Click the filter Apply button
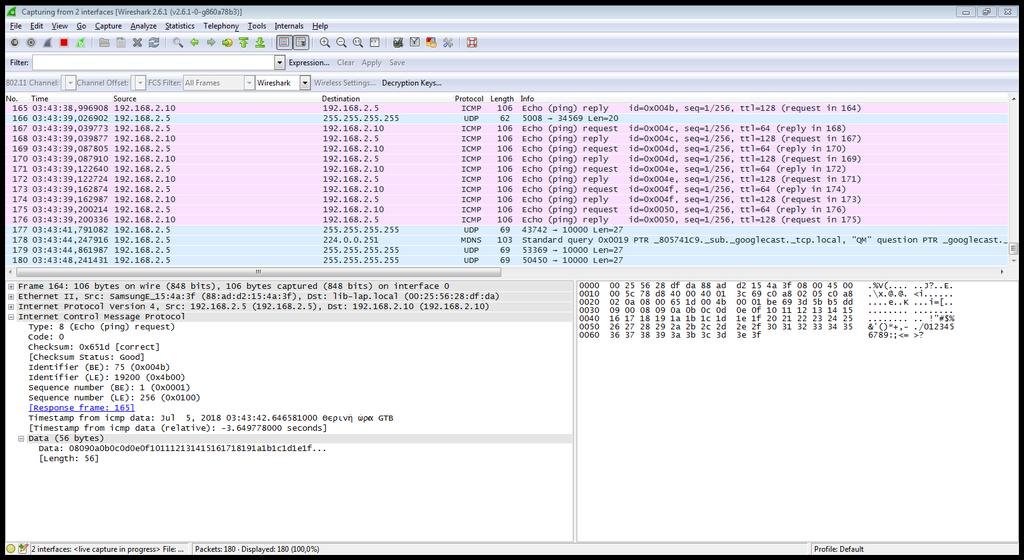Viewport: 1024px width, 560px height. click(x=372, y=63)
